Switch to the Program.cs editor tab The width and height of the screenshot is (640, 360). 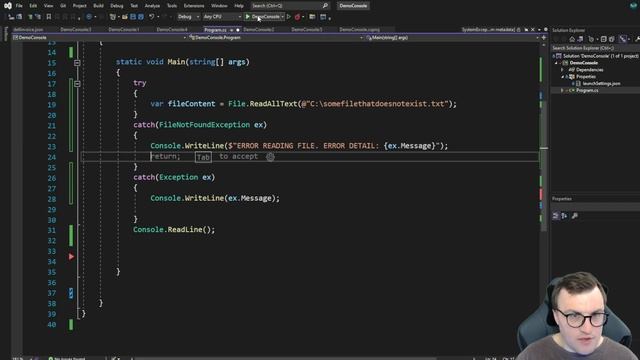tap(215, 30)
